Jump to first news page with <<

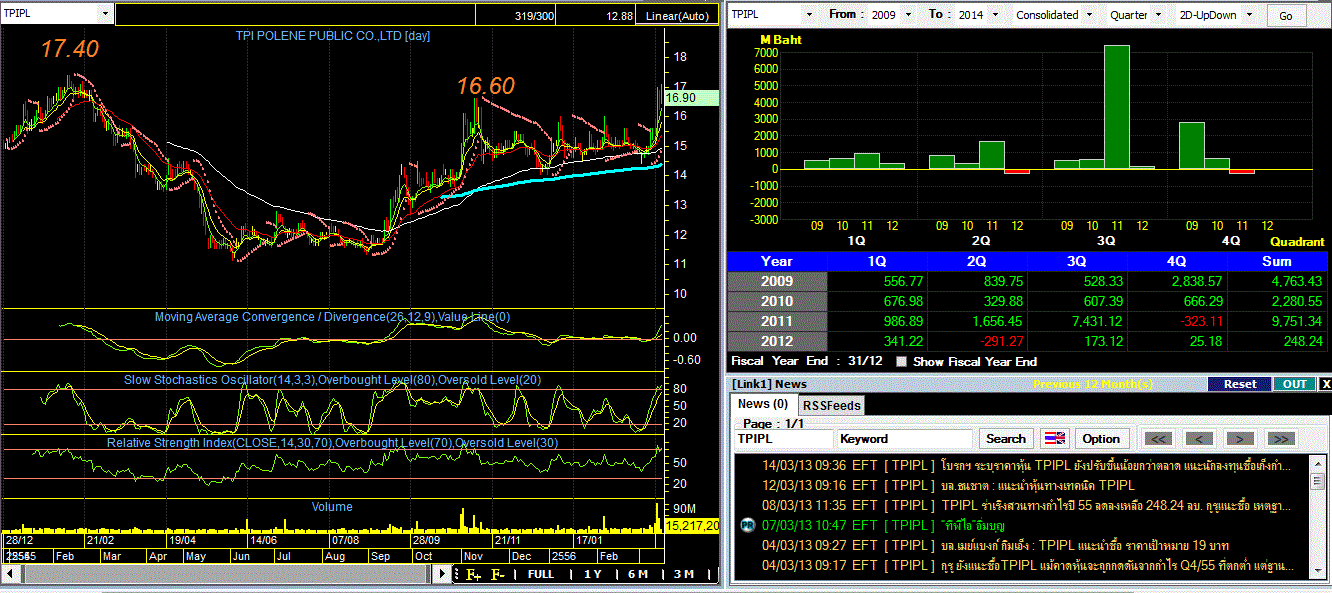1158,439
